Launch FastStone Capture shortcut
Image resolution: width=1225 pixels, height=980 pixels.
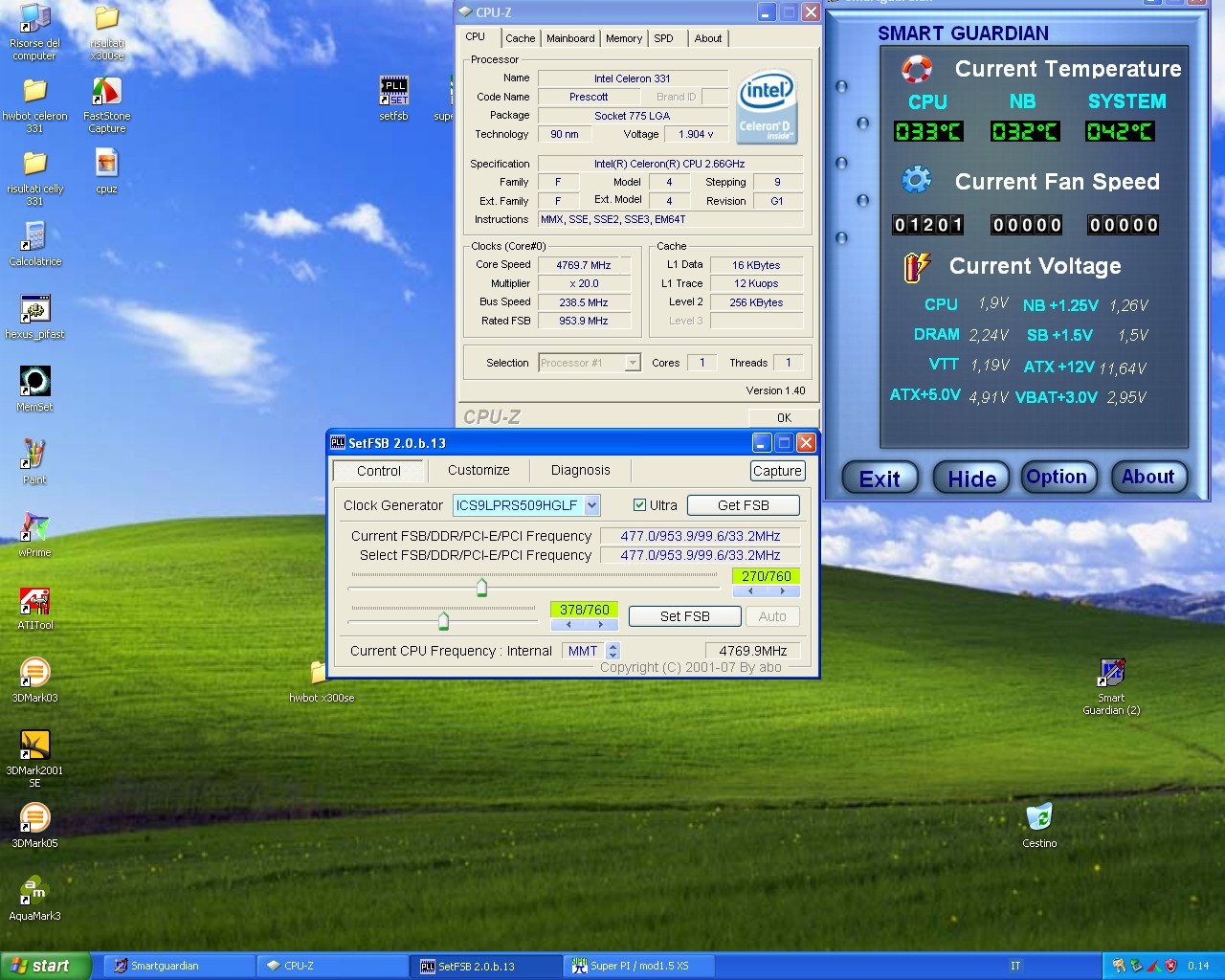[x=107, y=103]
